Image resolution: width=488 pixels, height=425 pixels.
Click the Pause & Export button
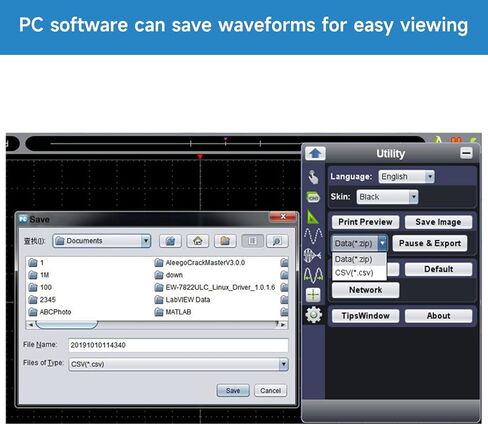pyautogui.click(x=430, y=243)
